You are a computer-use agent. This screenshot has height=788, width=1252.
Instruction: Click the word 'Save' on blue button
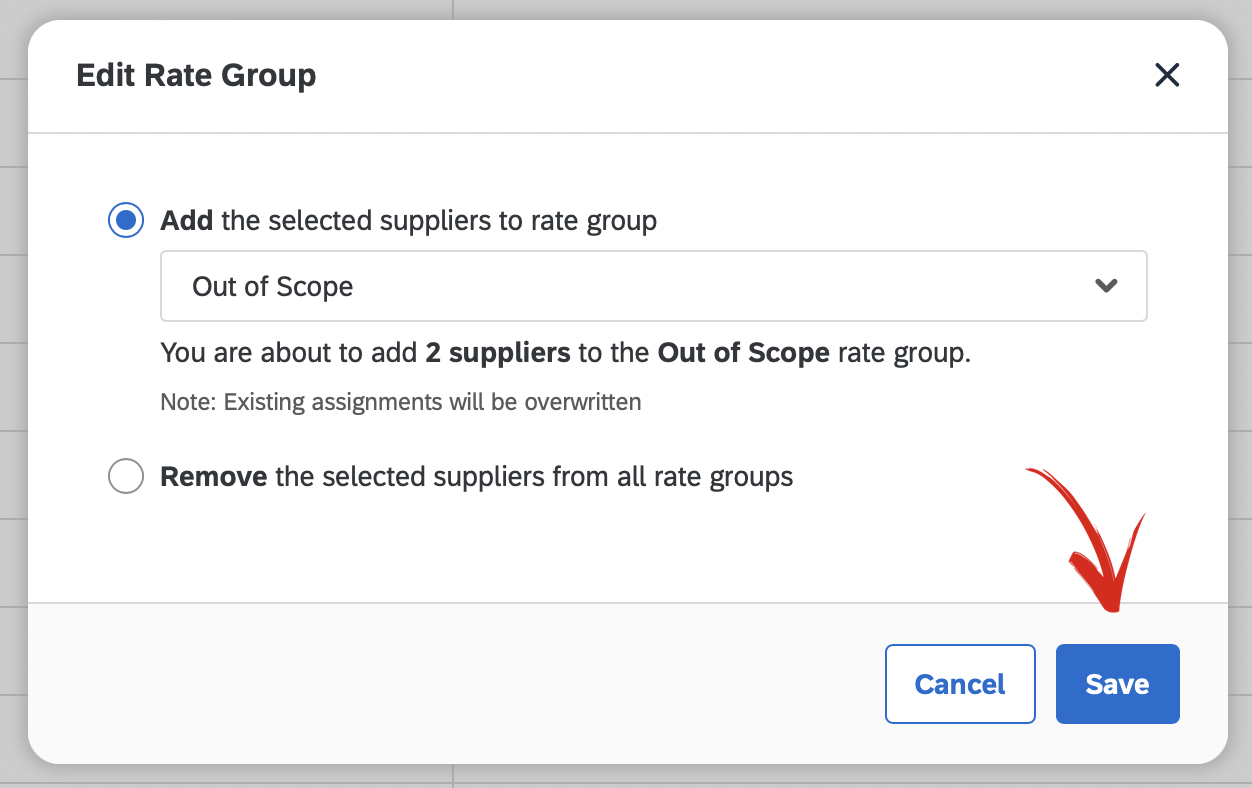(1118, 684)
